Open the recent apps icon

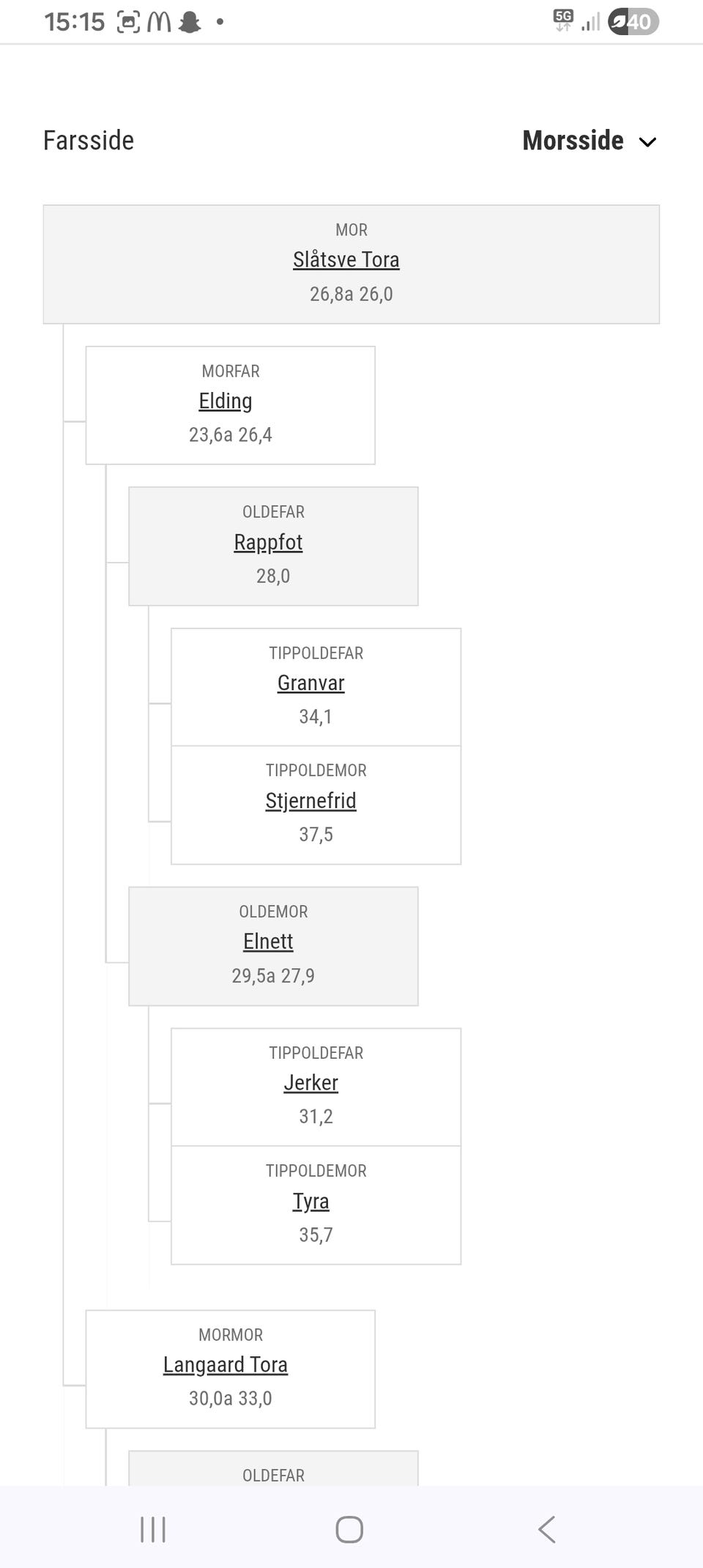pyautogui.click(x=153, y=1529)
